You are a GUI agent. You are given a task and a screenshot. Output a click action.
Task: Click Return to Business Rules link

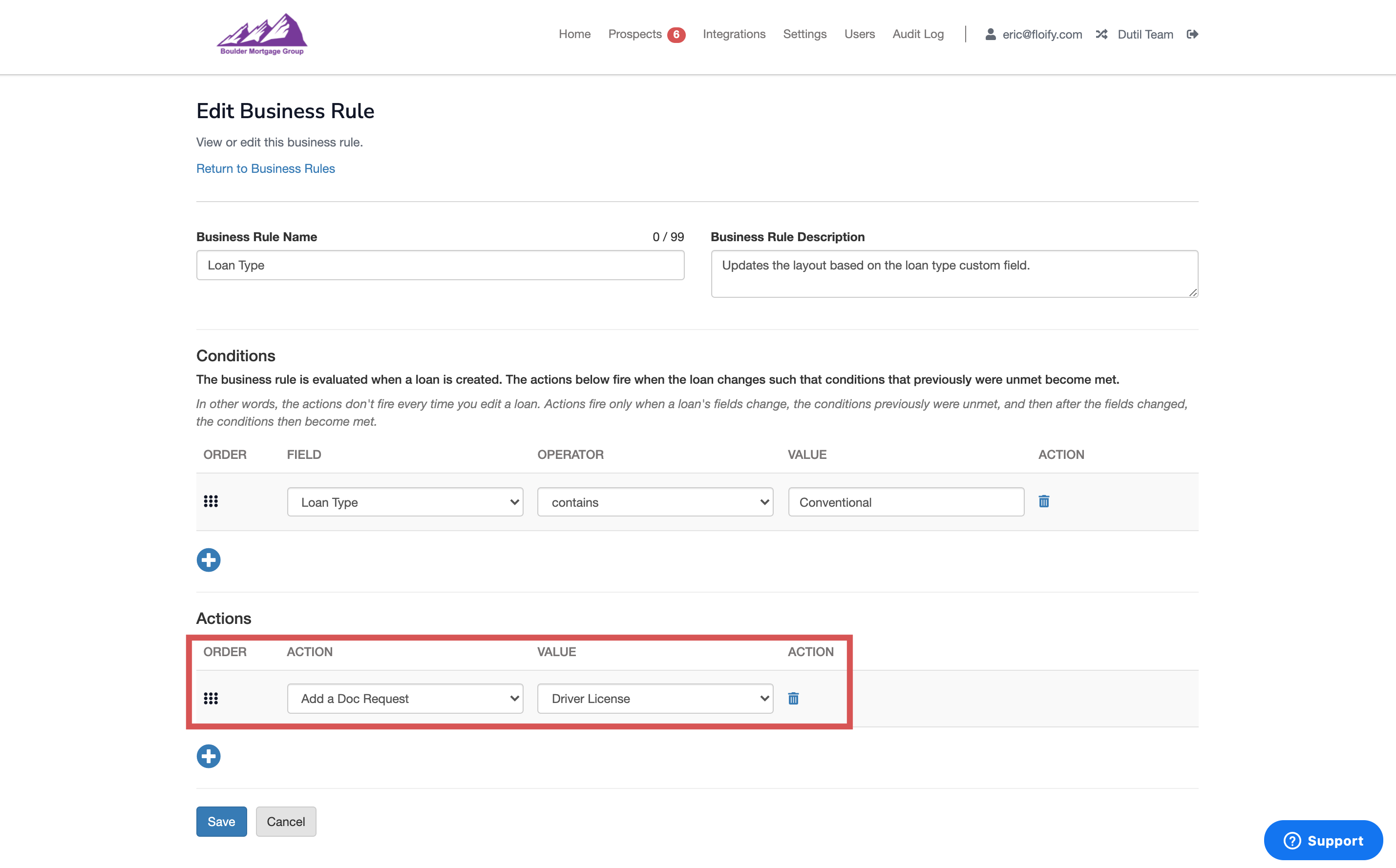[265, 169]
